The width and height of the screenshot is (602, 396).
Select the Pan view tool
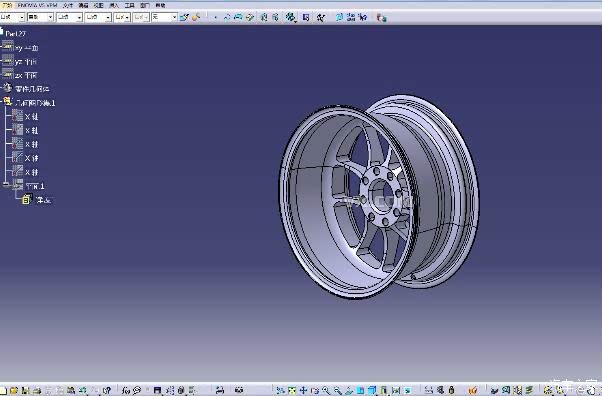[303, 391]
